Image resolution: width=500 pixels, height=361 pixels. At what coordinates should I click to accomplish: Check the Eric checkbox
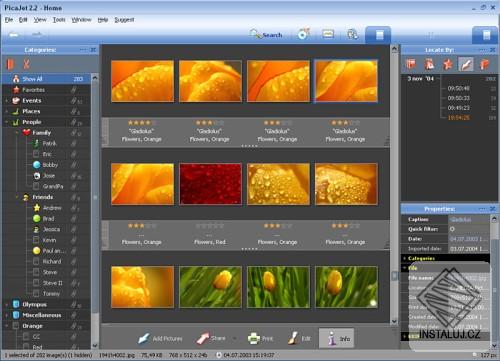coord(36,154)
